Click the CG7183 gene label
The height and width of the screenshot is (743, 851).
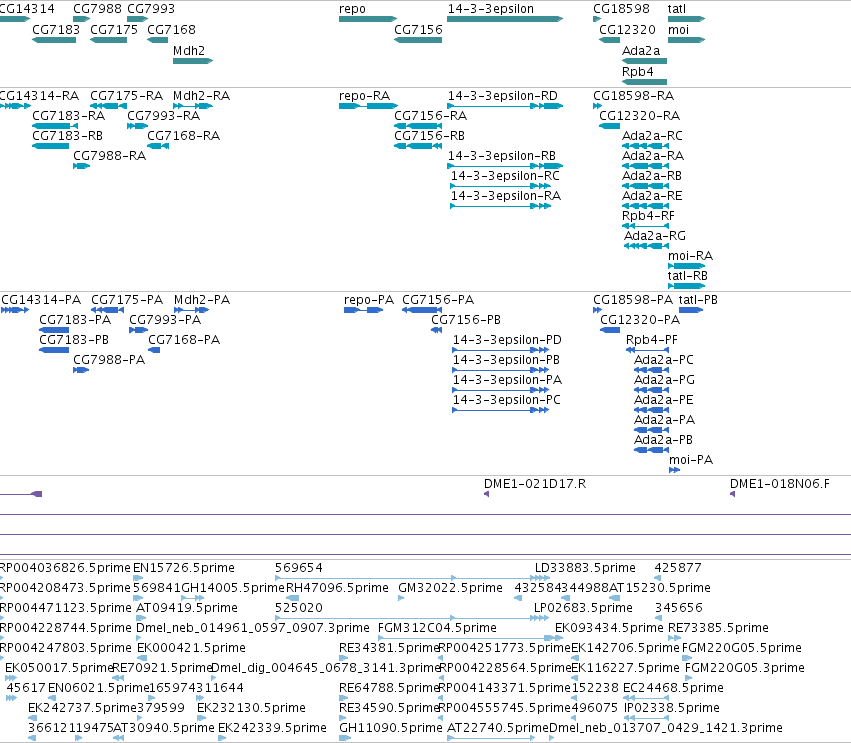pyautogui.click(x=56, y=30)
